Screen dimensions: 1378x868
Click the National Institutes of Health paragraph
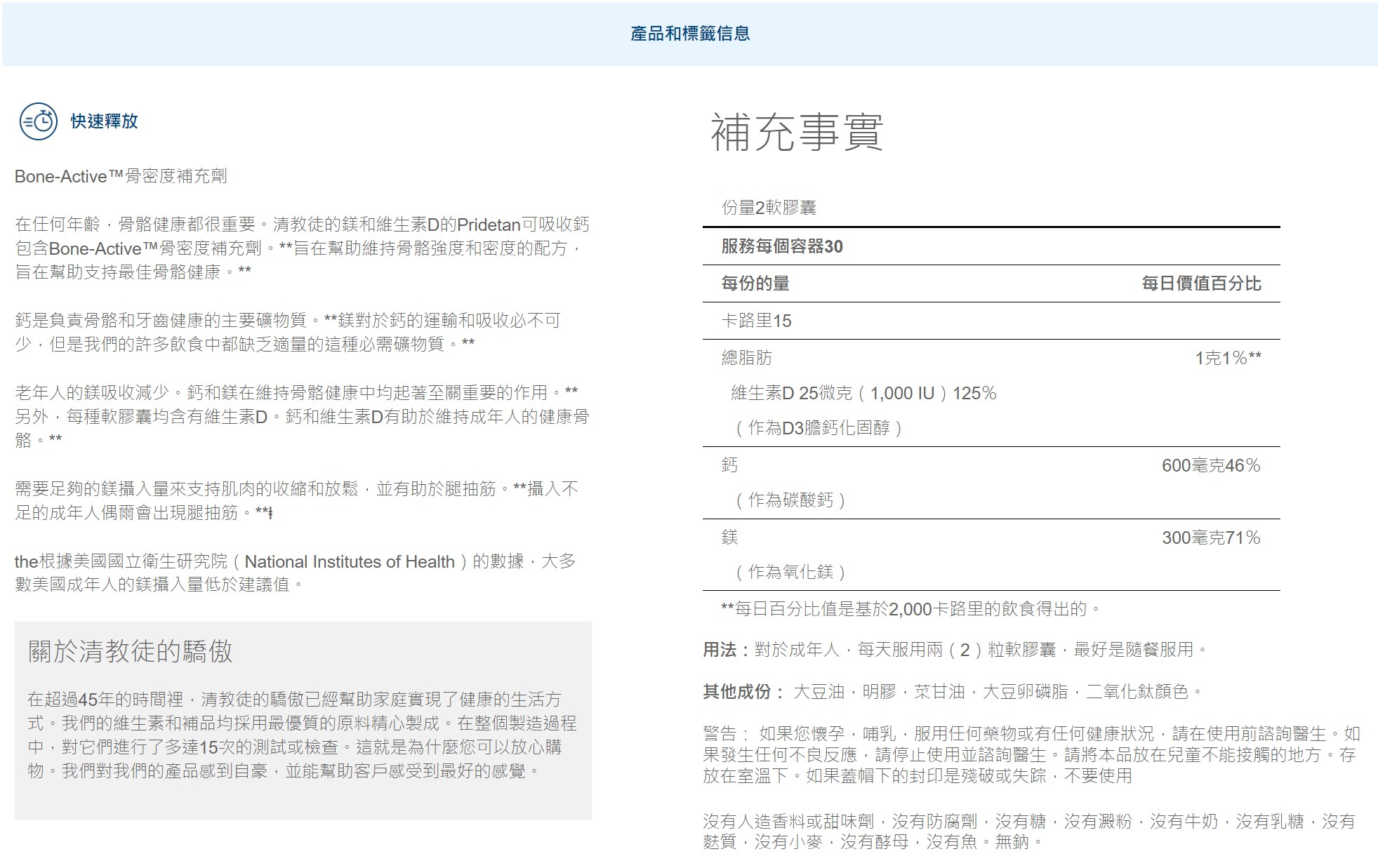(x=296, y=573)
